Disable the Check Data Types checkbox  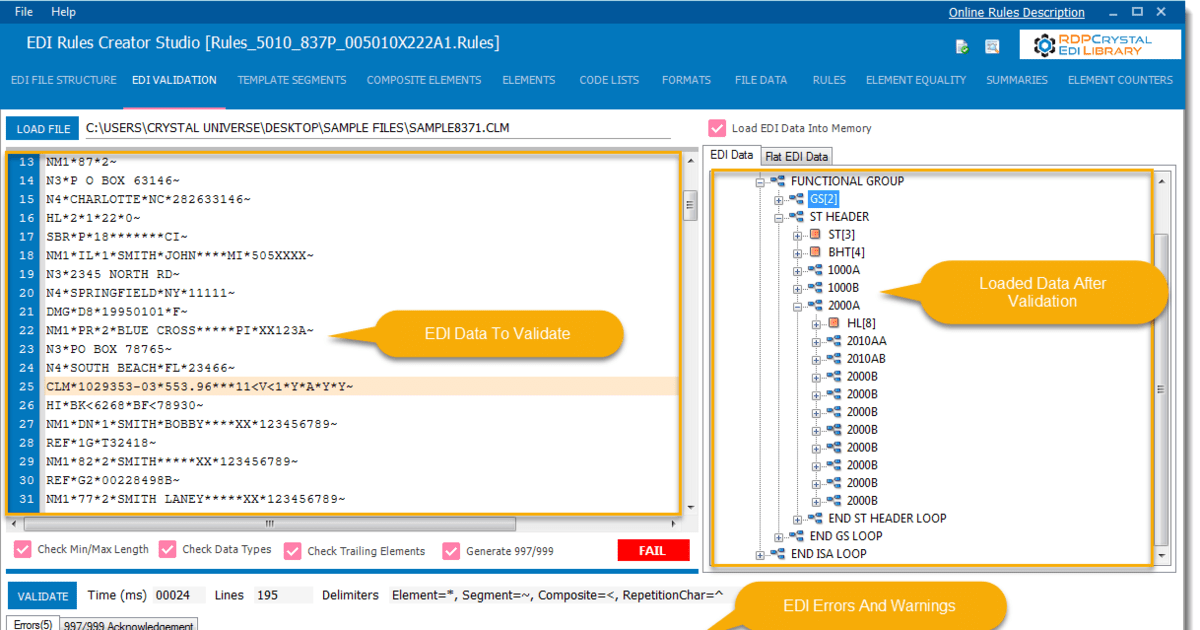165,550
